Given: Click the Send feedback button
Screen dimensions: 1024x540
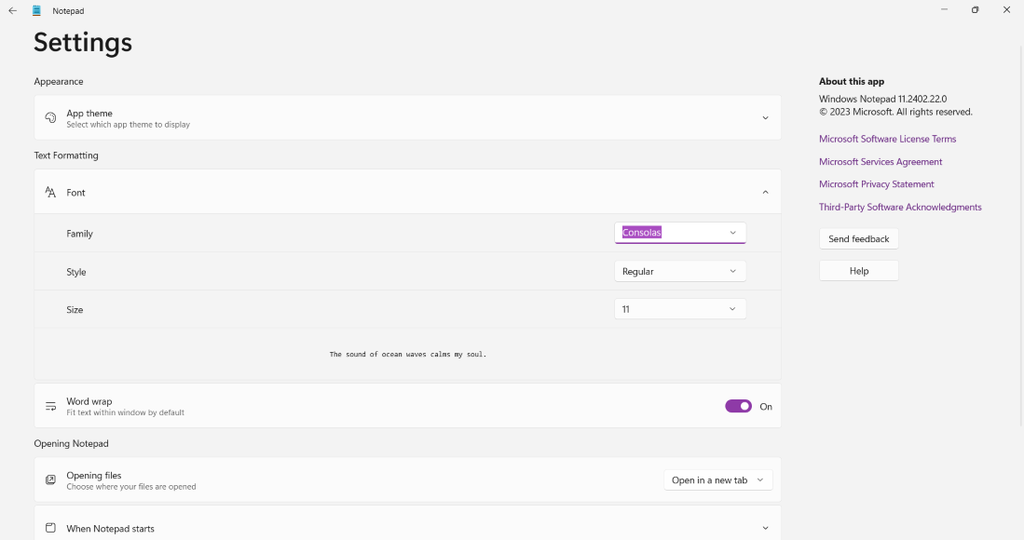Looking at the screenshot, I should (x=858, y=239).
